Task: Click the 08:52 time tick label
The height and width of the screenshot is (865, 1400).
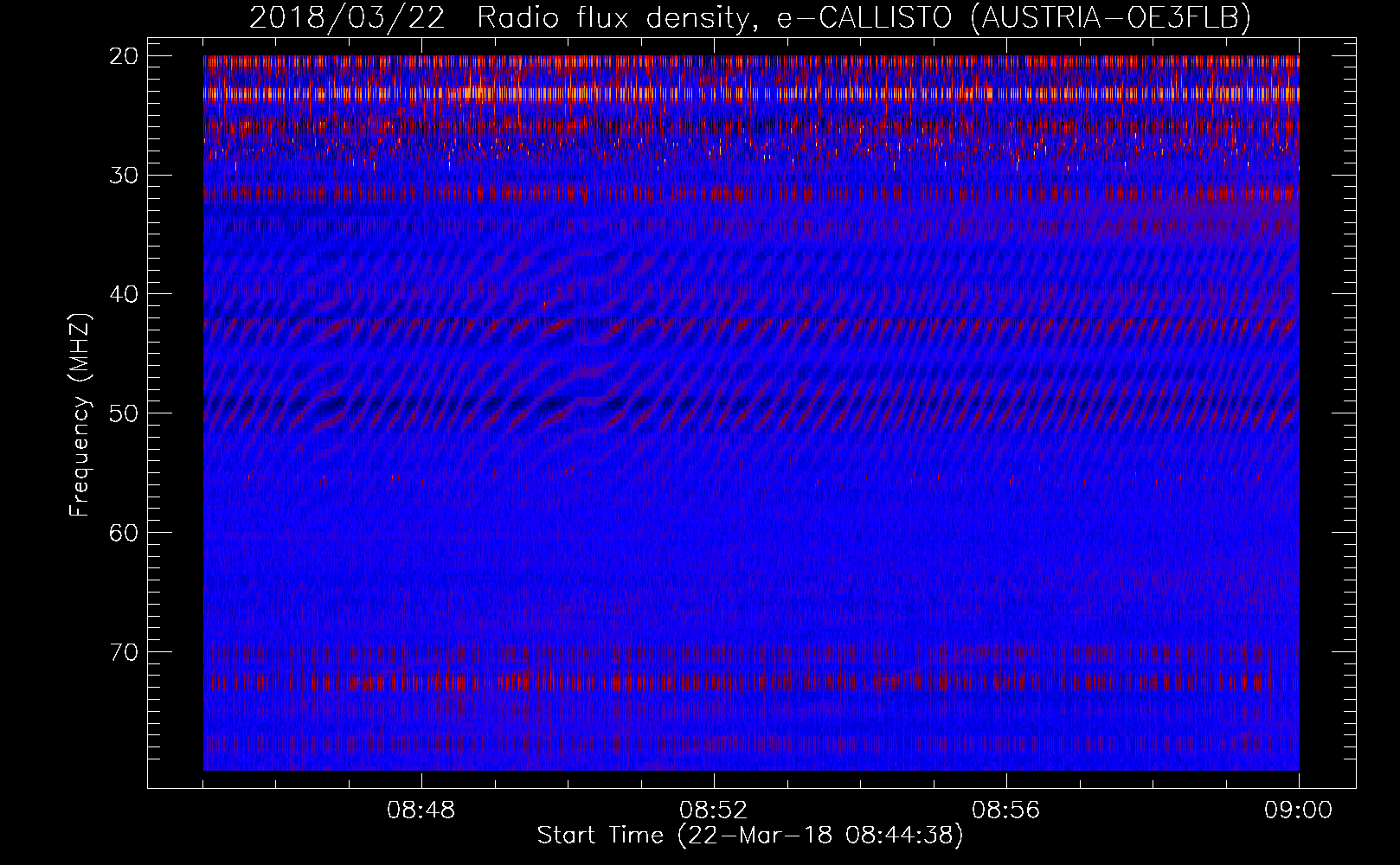Action: coord(714,811)
